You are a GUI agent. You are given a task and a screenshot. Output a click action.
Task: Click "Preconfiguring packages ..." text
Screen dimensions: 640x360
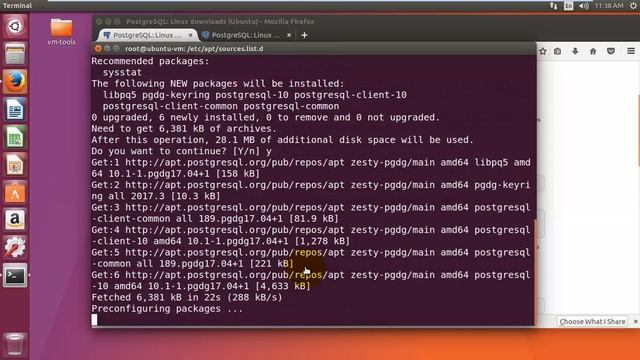tap(167, 309)
